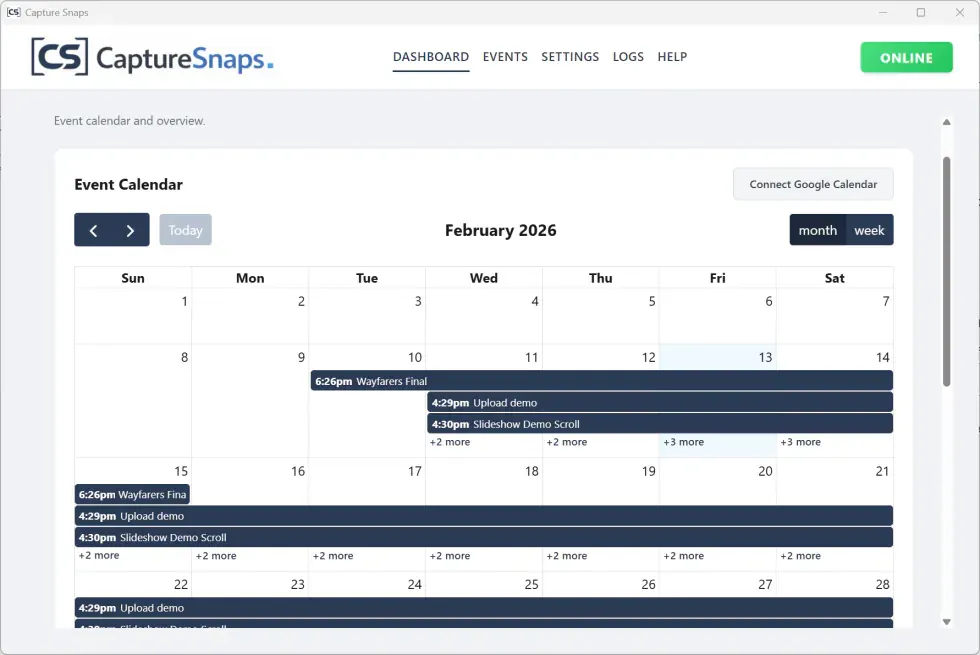
Task: Open Wayfarers Final event starting Tuesday 10
Action: point(602,381)
